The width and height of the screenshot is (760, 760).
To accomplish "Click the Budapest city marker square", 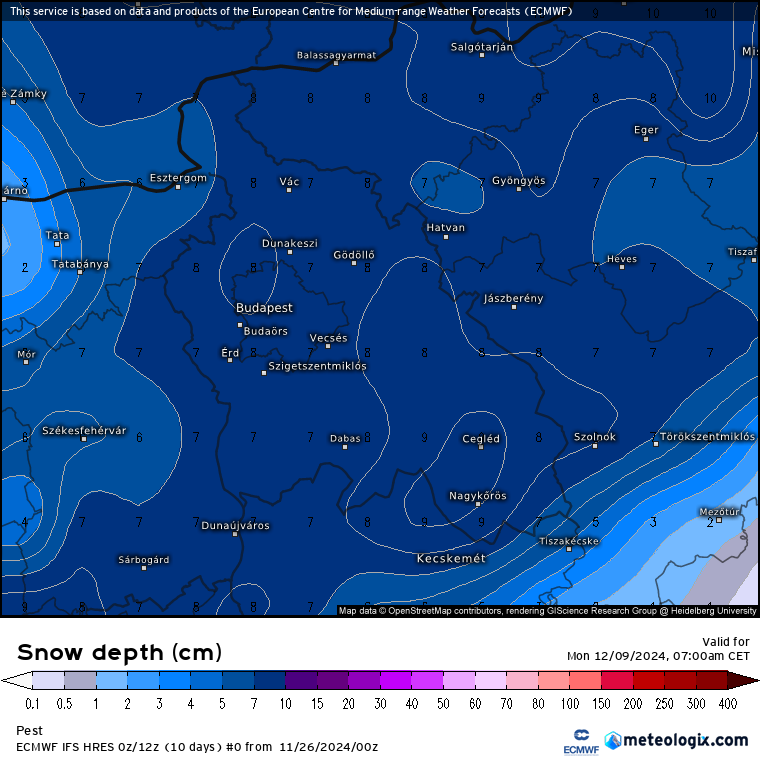I will tap(240, 325).
